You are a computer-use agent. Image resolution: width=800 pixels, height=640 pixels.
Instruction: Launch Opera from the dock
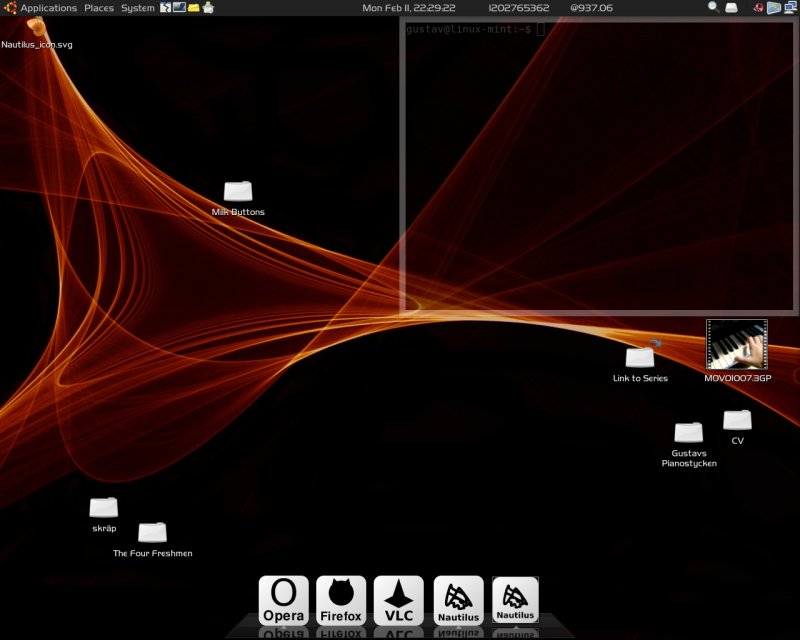(x=284, y=601)
